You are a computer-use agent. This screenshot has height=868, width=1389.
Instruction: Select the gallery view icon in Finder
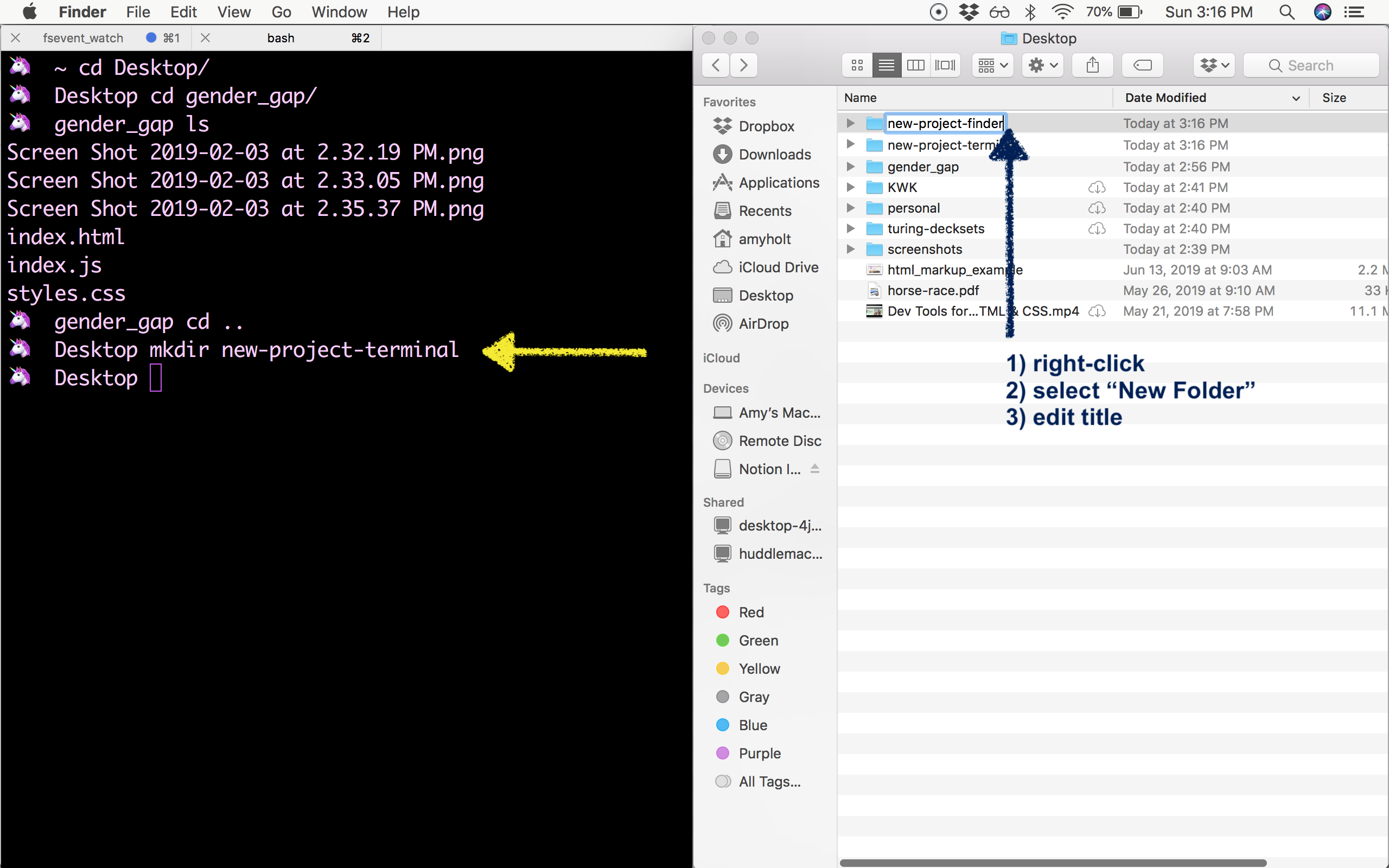pos(943,65)
